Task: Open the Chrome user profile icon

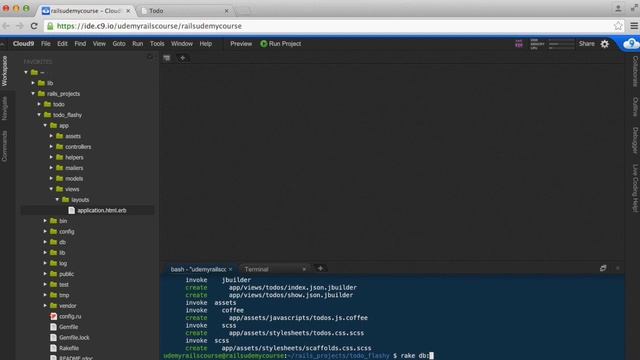Action: coord(618,8)
